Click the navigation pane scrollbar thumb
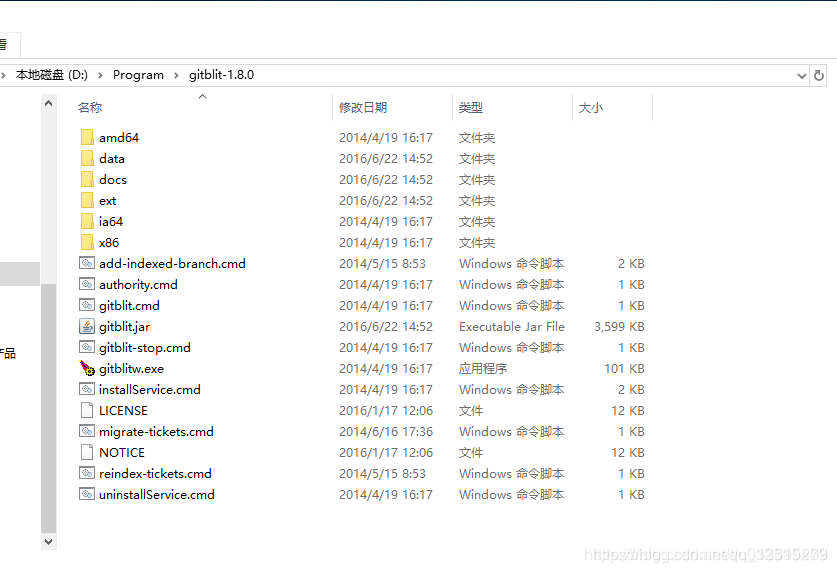The height and width of the screenshot is (573, 837). [x=49, y=409]
